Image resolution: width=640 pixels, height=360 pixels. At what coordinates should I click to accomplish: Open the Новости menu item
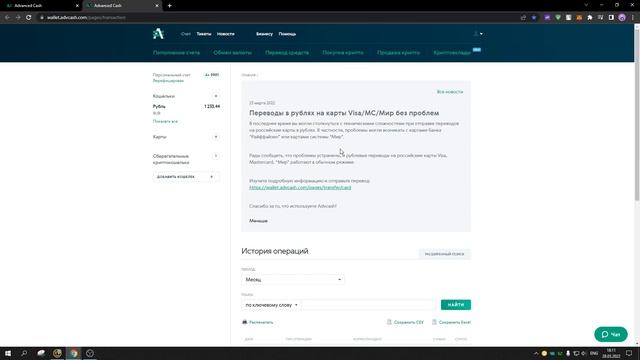coord(226,34)
